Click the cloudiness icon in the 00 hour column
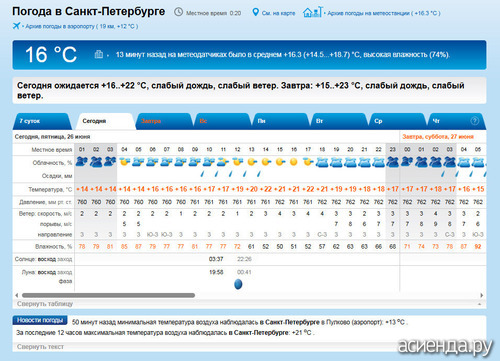 click(407, 162)
